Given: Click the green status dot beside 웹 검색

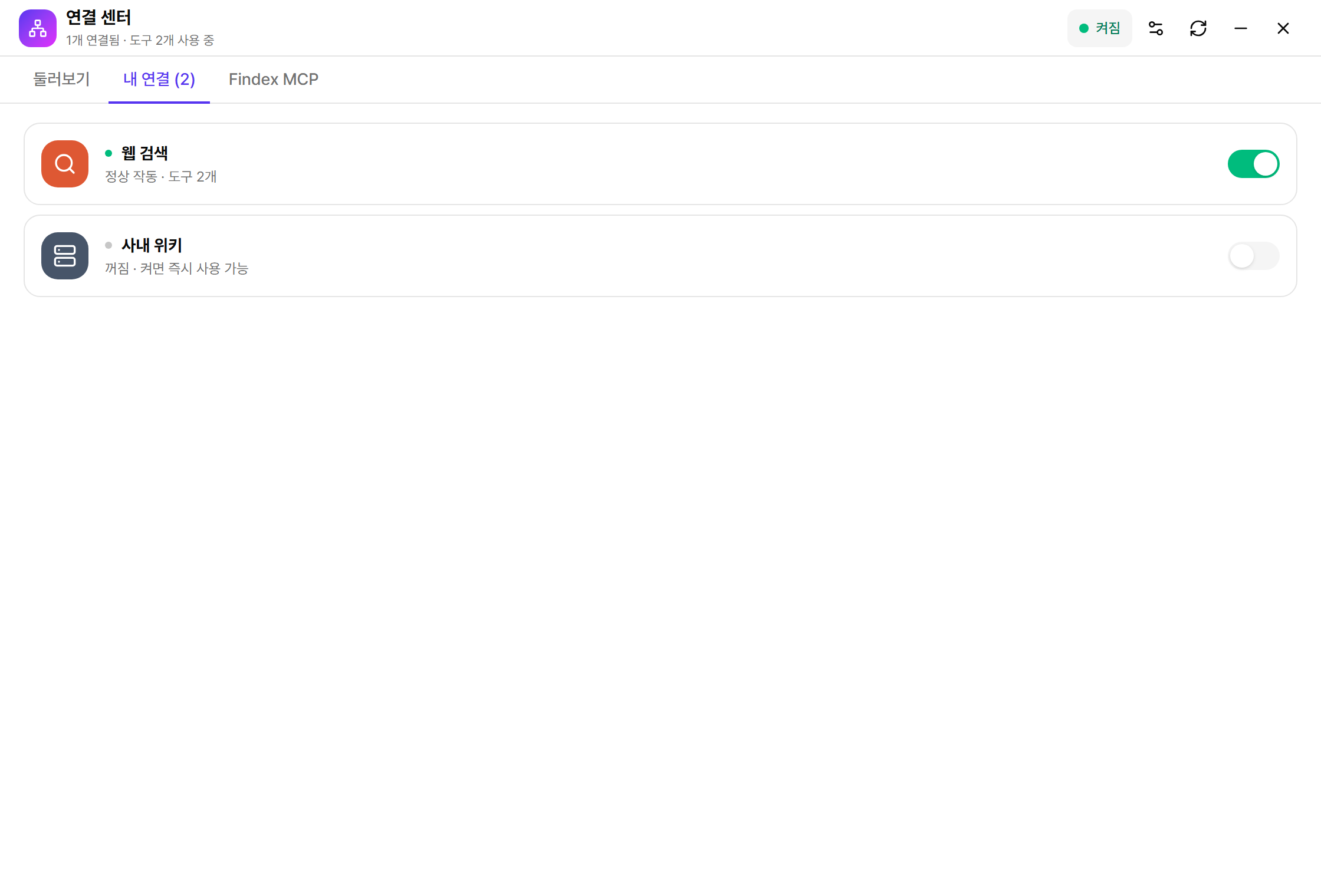Looking at the screenshot, I should pyautogui.click(x=109, y=153).
